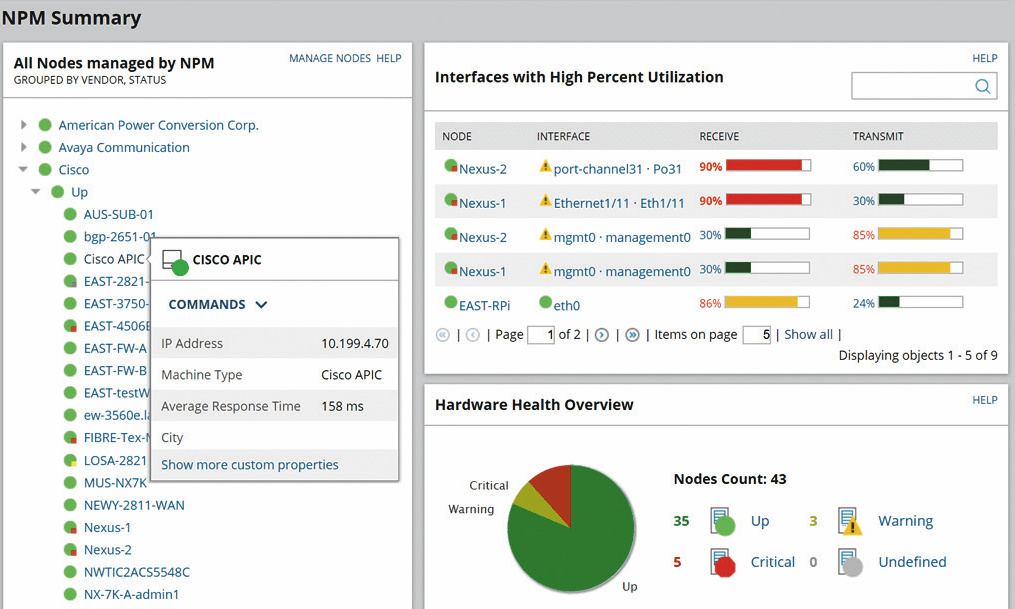This screenshot has height=609, width=1015.
Task: Click Show more custom properties link
Action: click(x=250, y=465)
